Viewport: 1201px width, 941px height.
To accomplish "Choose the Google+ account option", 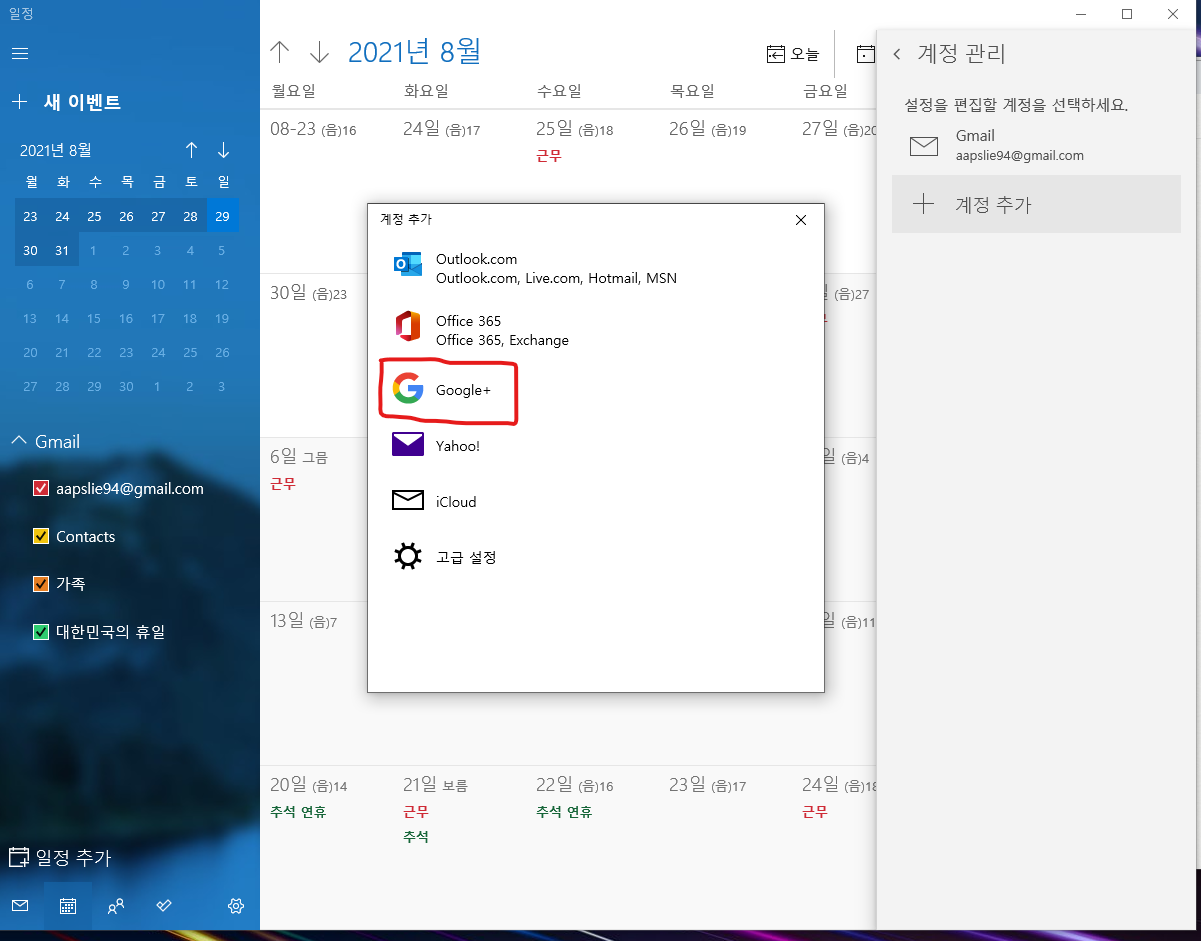I will click(596, 390).
